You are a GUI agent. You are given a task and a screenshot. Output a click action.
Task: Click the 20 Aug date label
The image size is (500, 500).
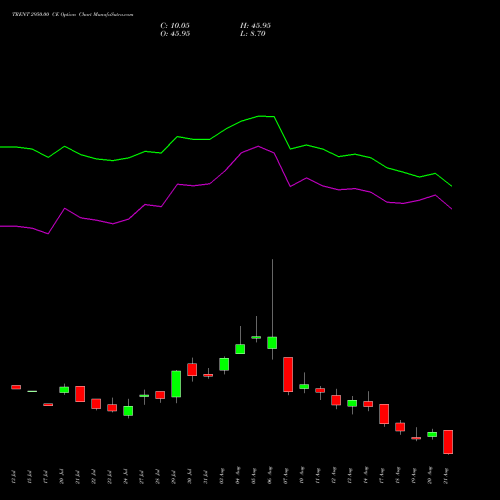[x=430, y=476]
